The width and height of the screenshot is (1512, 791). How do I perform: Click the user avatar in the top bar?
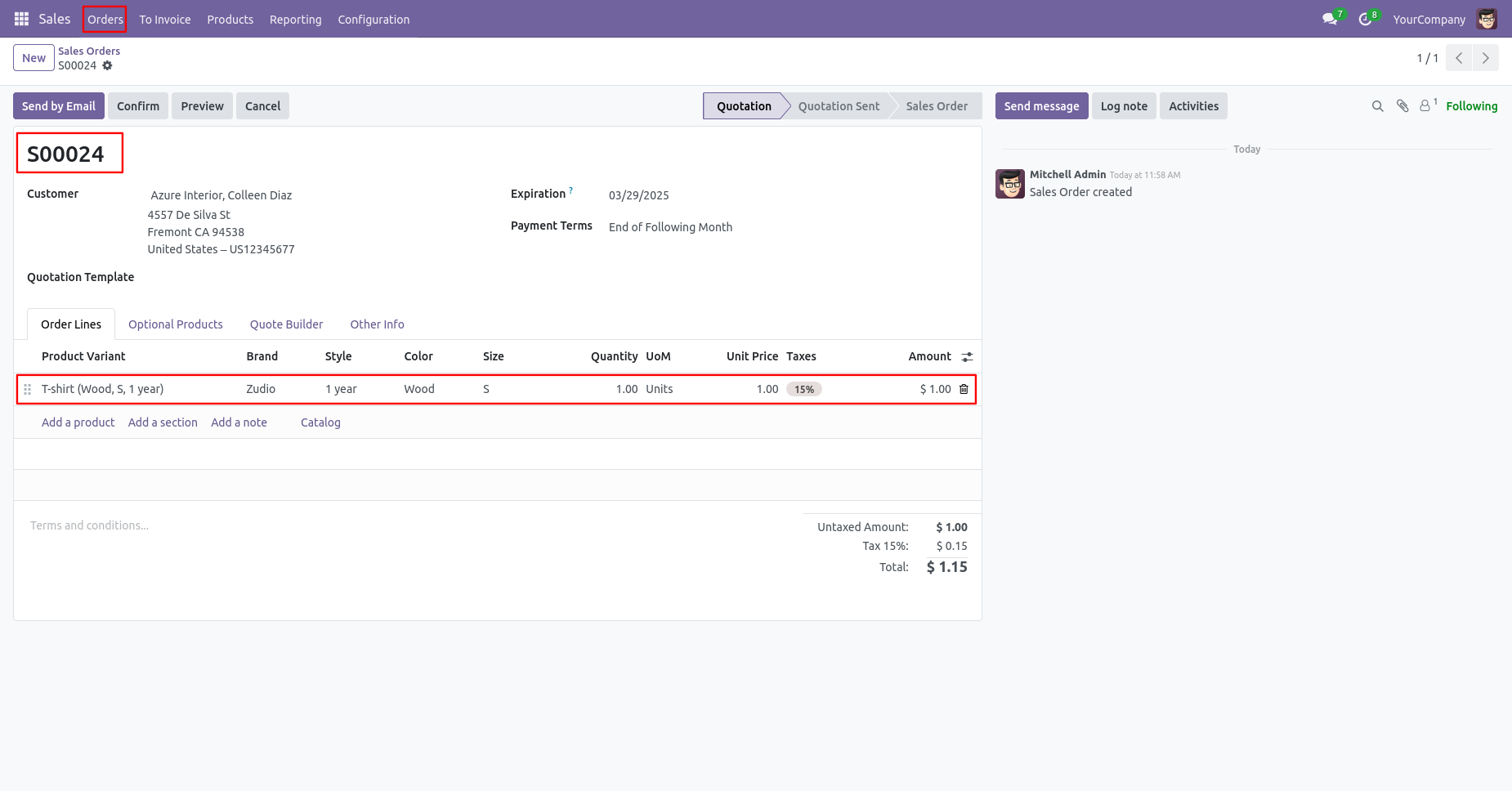click(x=1487, y=19)
